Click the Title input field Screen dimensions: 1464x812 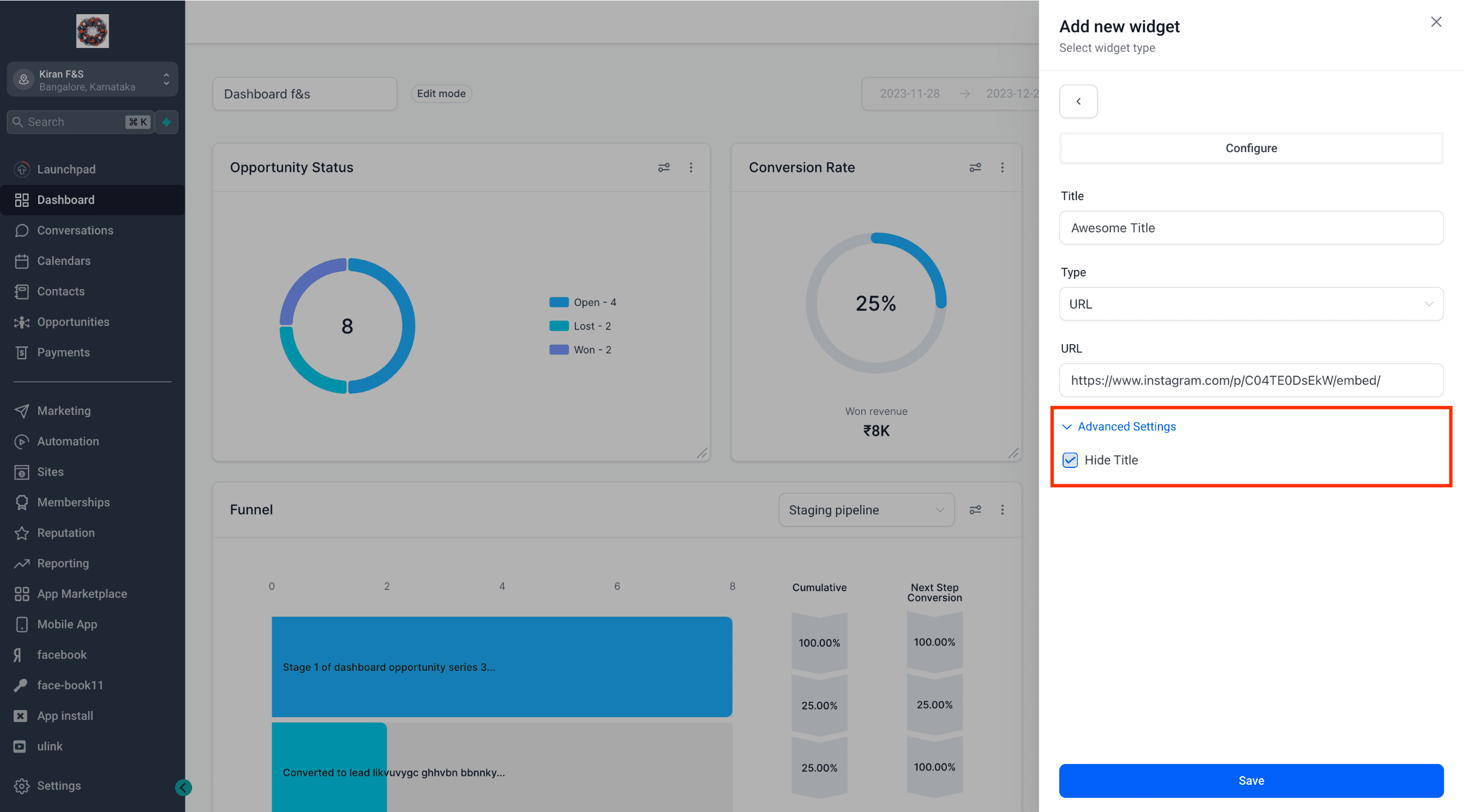(1251, 228)
